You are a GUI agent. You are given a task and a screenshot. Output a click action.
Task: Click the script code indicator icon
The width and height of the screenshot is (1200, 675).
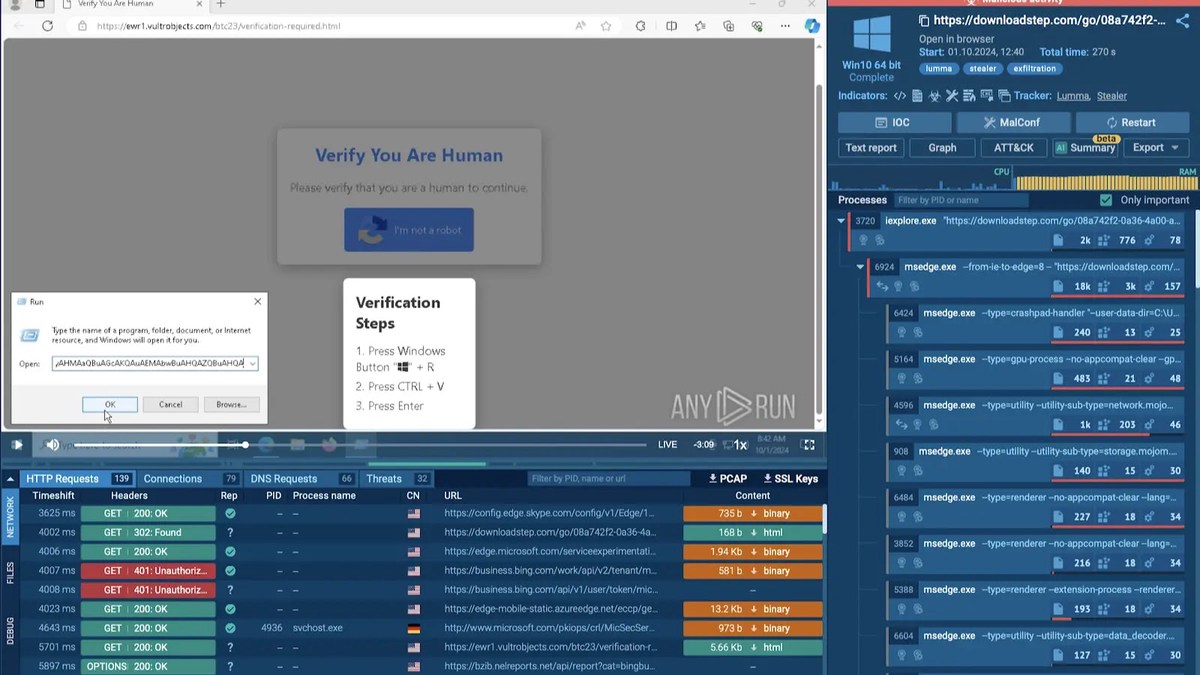click(x=900, y=96)
